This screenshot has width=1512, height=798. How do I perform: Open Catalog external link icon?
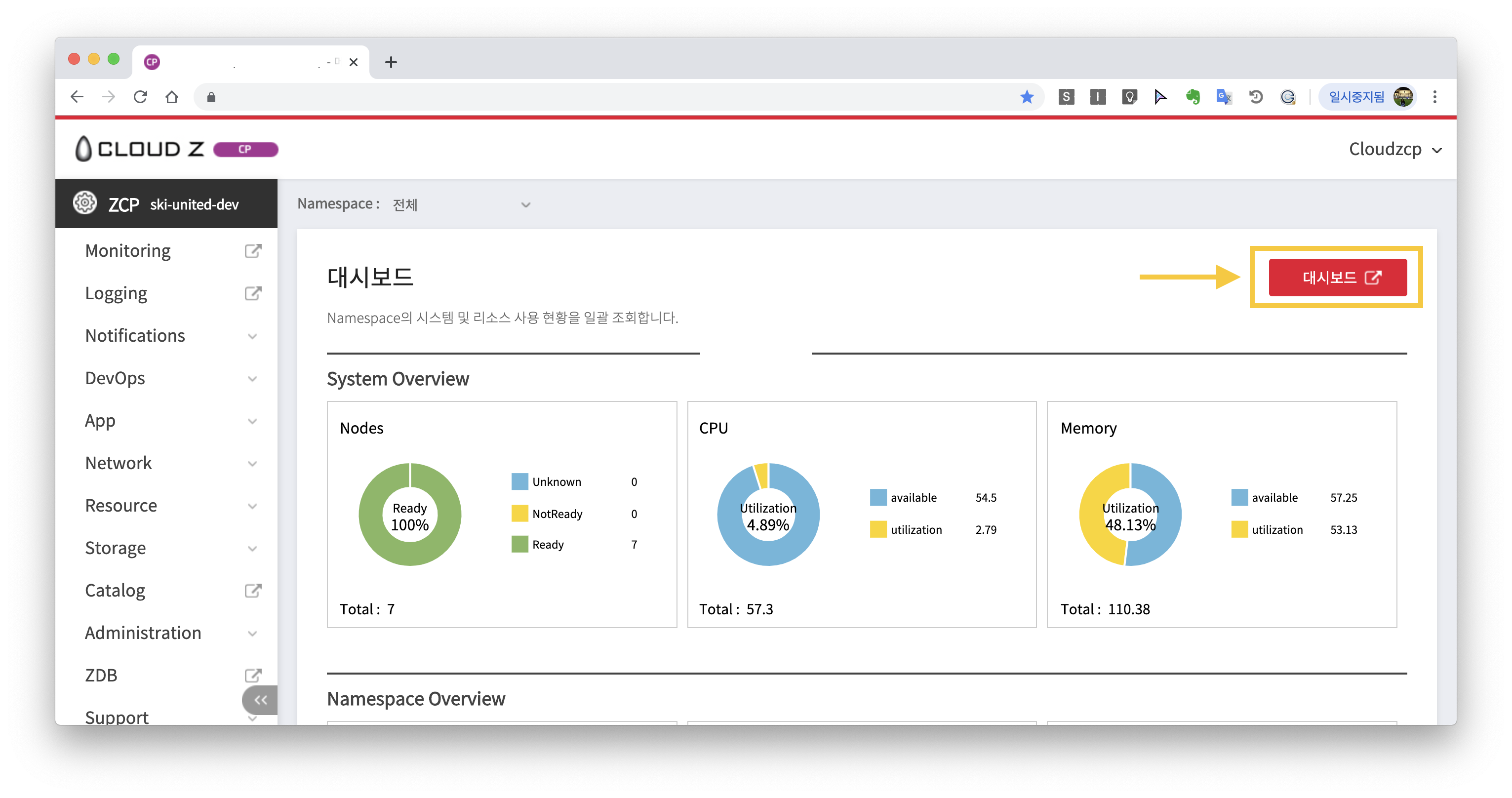(252, 590)
